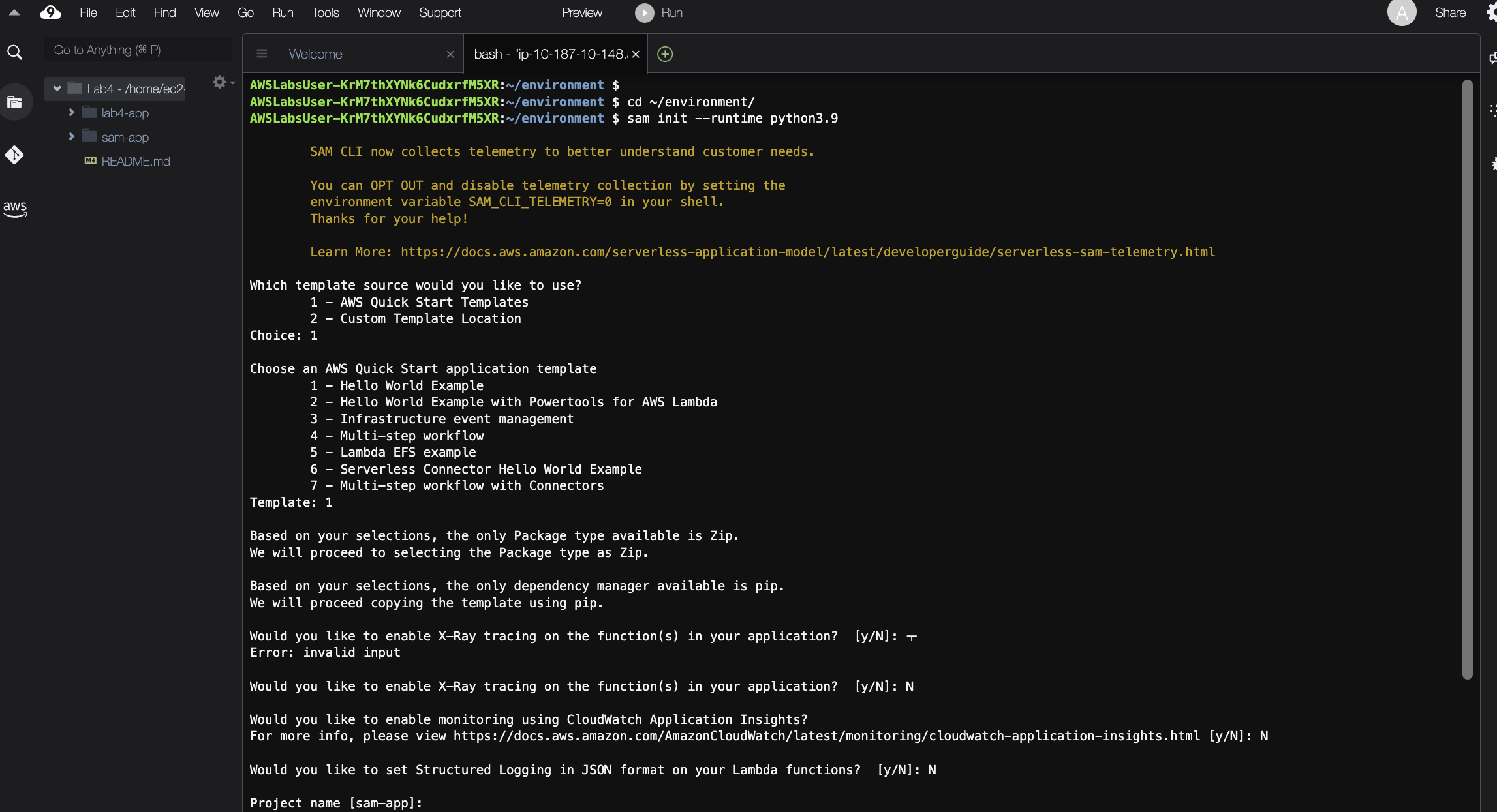Screen dimensions: 1497x812
Task: Click the 'Error: invalid input' line
Action: (325, 652)
